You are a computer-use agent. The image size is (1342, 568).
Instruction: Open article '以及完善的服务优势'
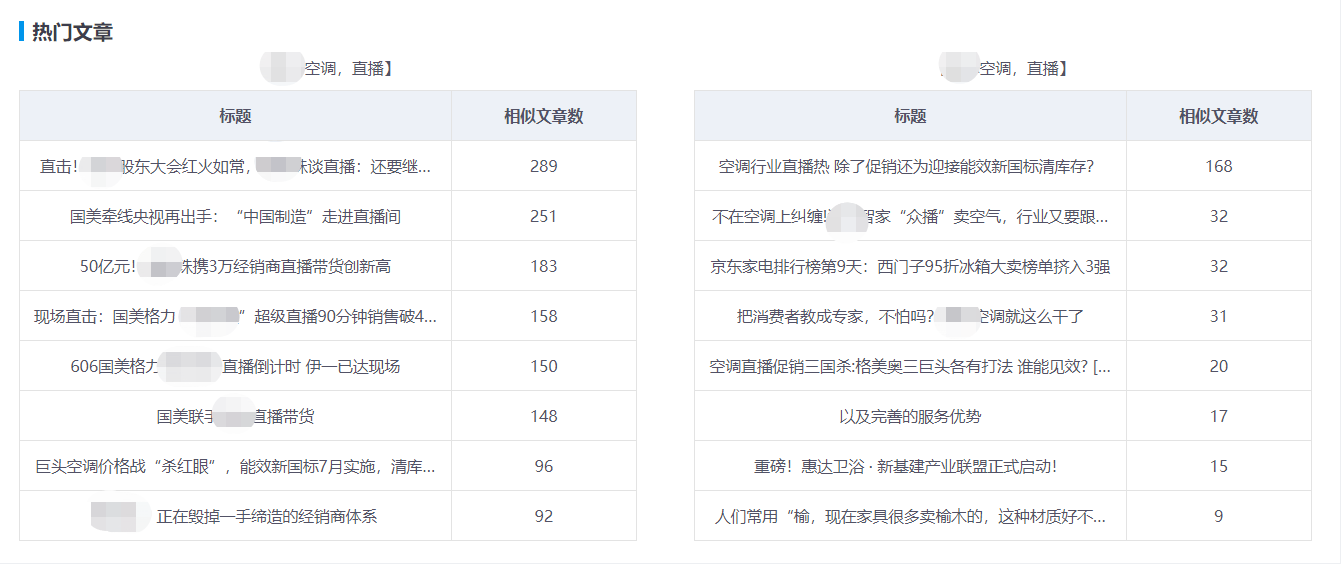910,416
